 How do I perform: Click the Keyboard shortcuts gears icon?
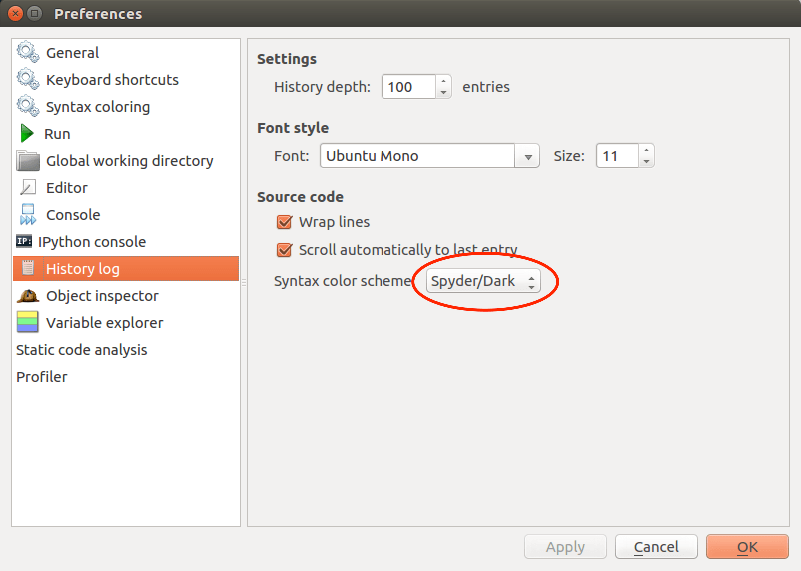[28, 80]
